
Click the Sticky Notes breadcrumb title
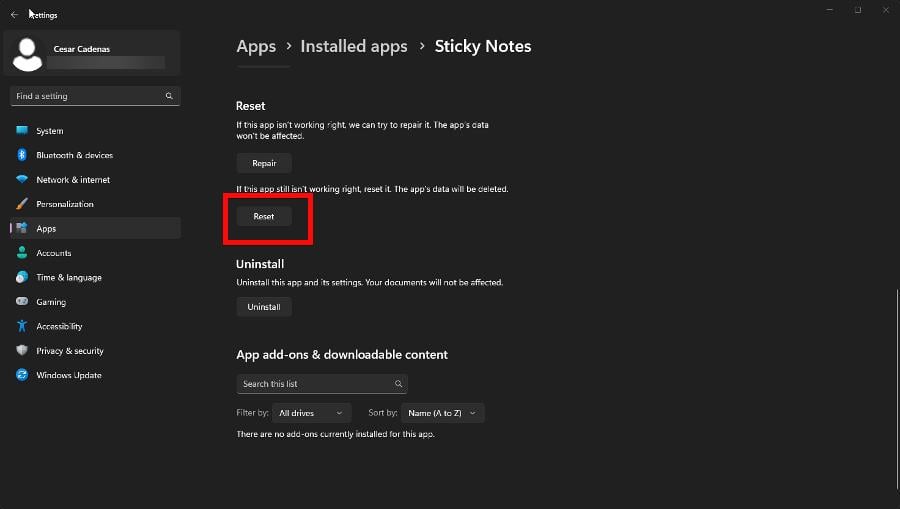pos(483,46)
